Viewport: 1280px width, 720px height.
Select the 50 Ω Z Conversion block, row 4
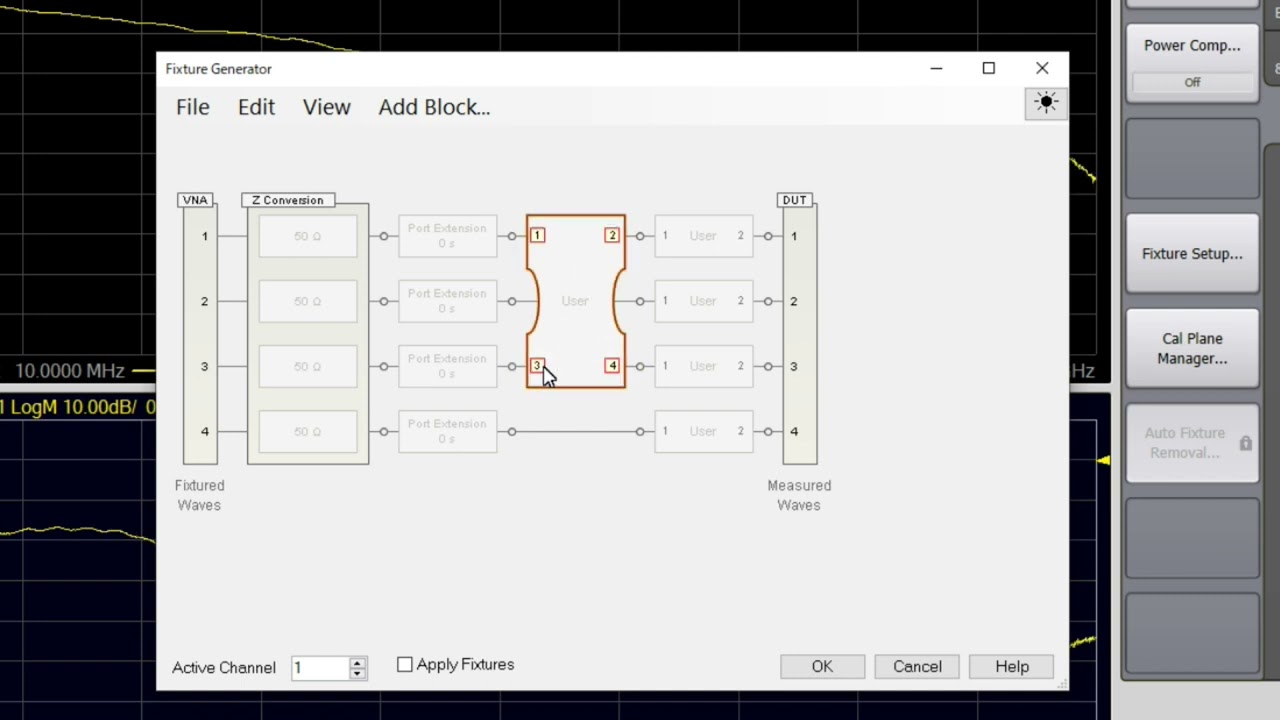(x=308, y=431)
